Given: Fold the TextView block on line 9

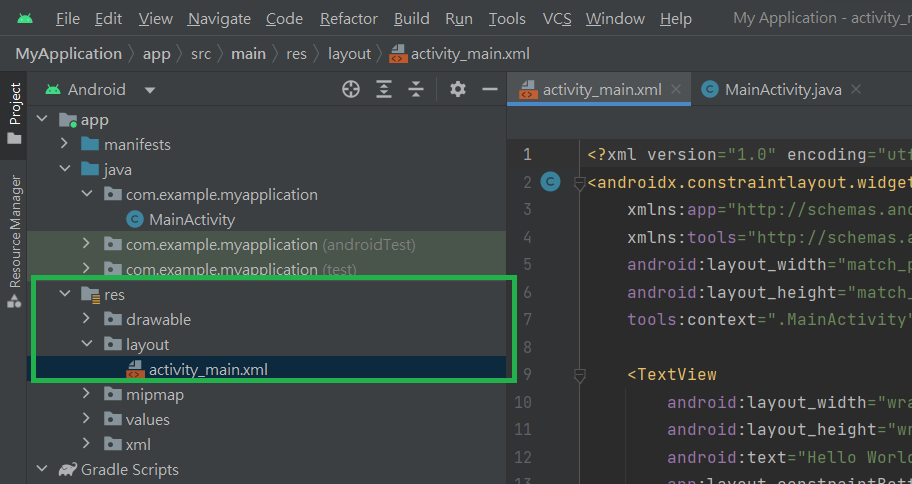Looking at the screenshot, I should pyautogui.click(x=579, y=377).
